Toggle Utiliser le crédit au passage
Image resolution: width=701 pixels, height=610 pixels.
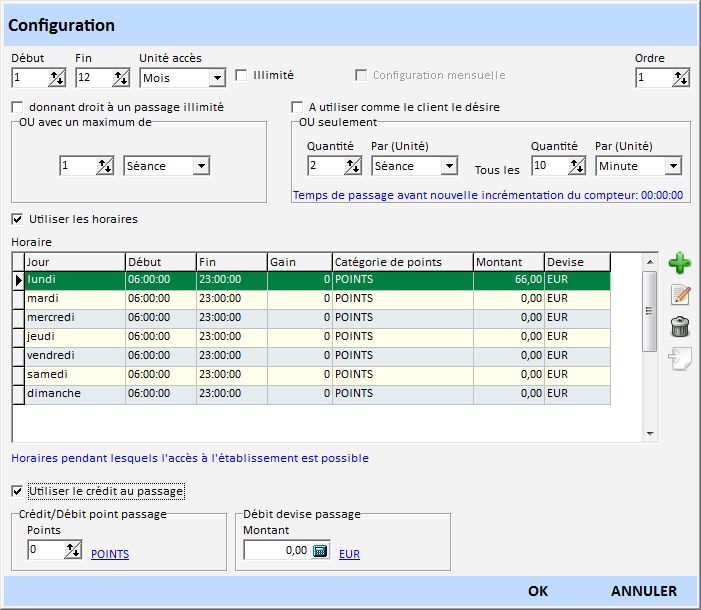pos(17,491)
